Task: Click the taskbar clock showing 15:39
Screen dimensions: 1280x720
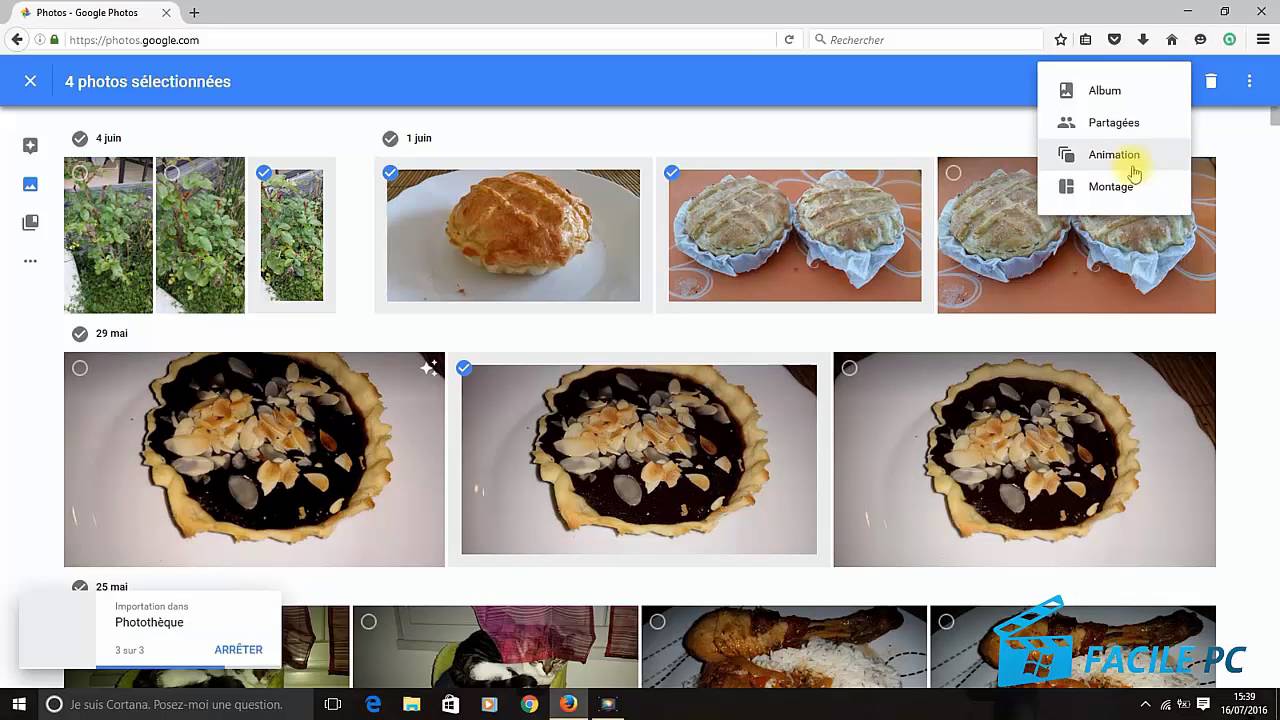Action: point(1245,704)
